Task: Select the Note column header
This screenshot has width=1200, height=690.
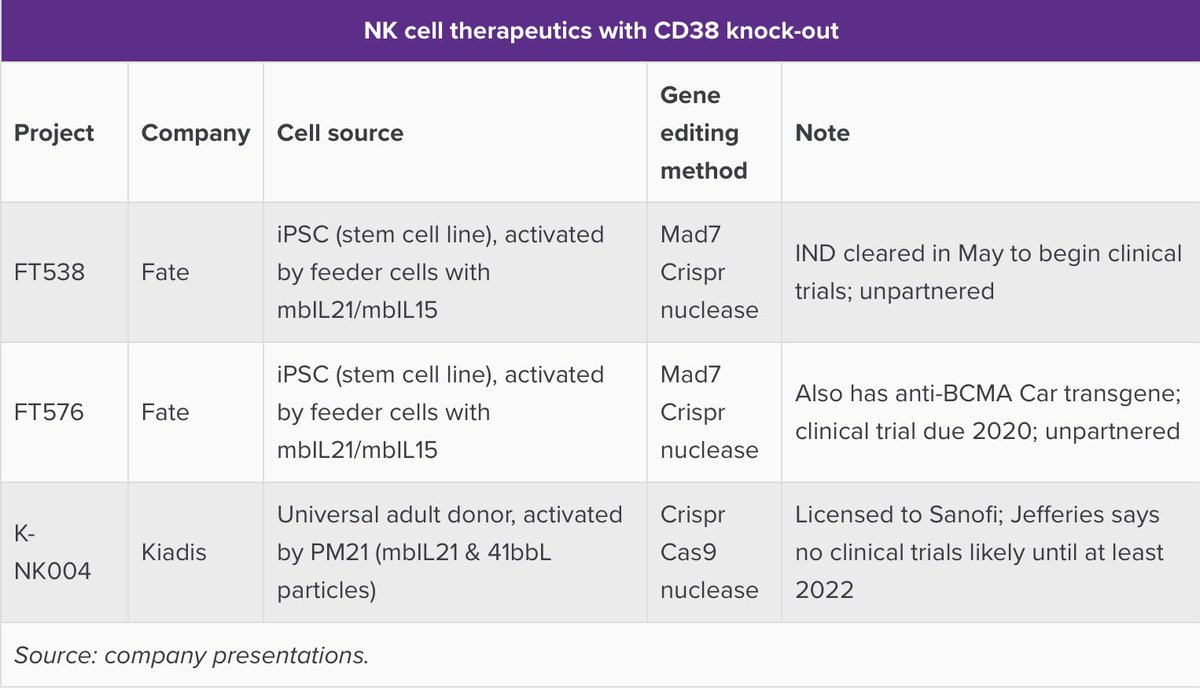Action: point(822,133)
